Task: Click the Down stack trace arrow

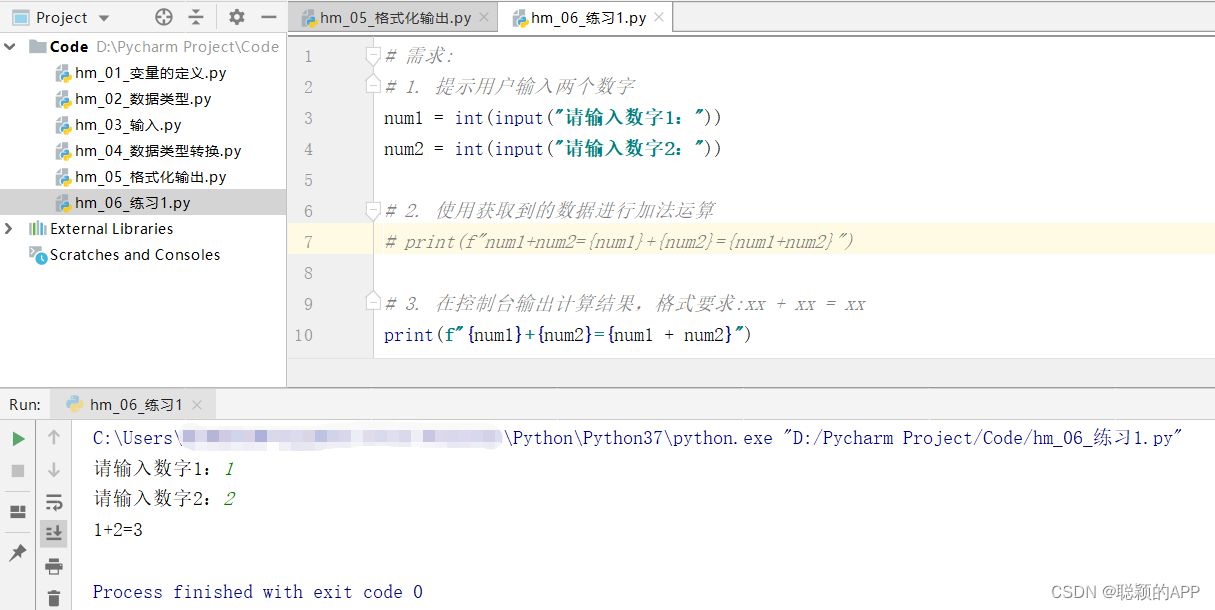Action: click(54, 470)
